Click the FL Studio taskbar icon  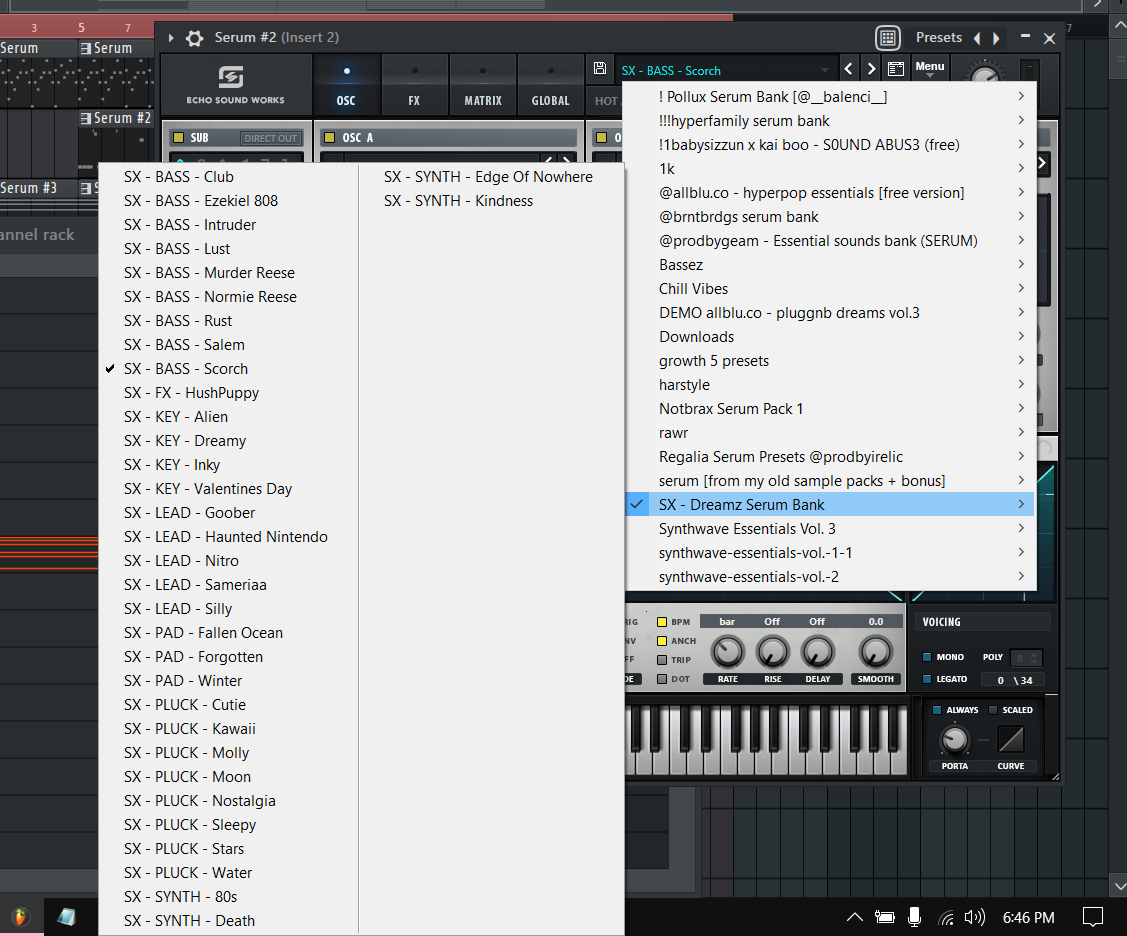click(x=21, y=917)
